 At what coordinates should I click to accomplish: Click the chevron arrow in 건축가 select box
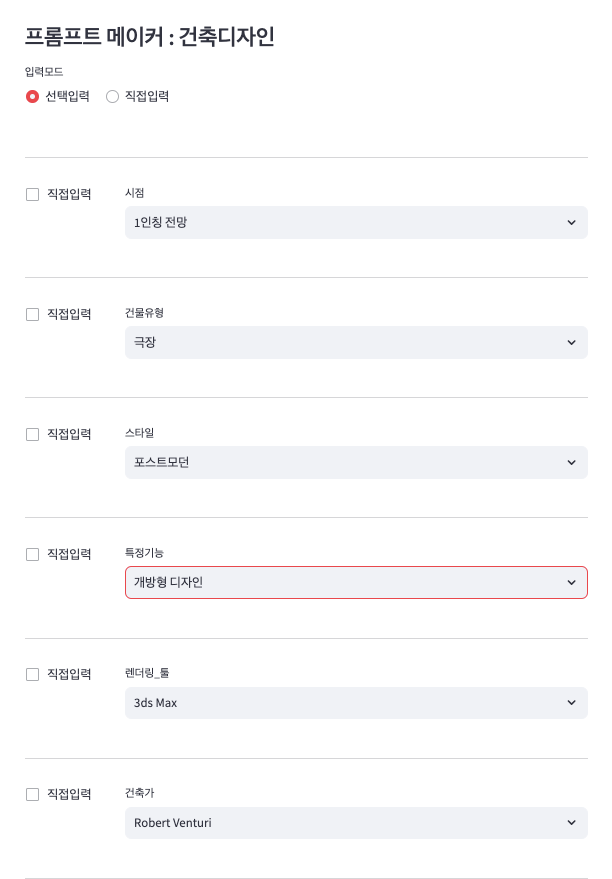(x=571, y=822)
